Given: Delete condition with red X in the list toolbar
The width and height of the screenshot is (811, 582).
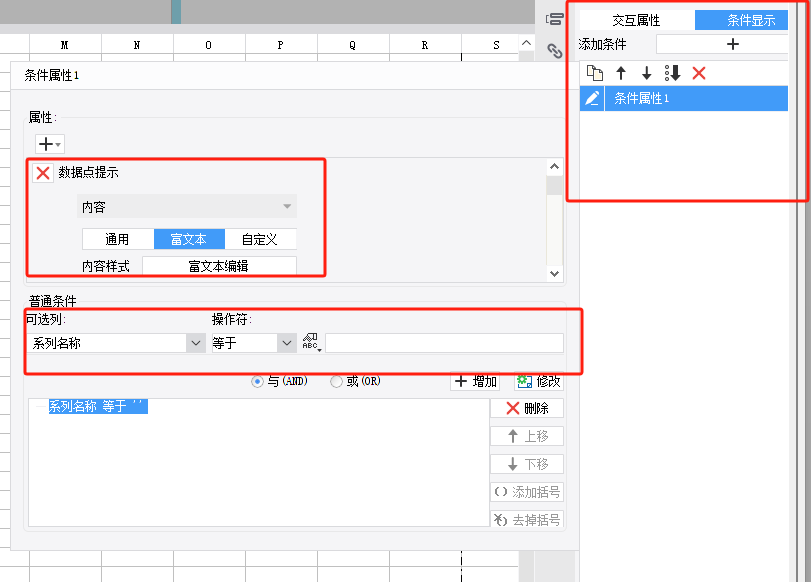Looking at the screenshot, I should 699,73.
